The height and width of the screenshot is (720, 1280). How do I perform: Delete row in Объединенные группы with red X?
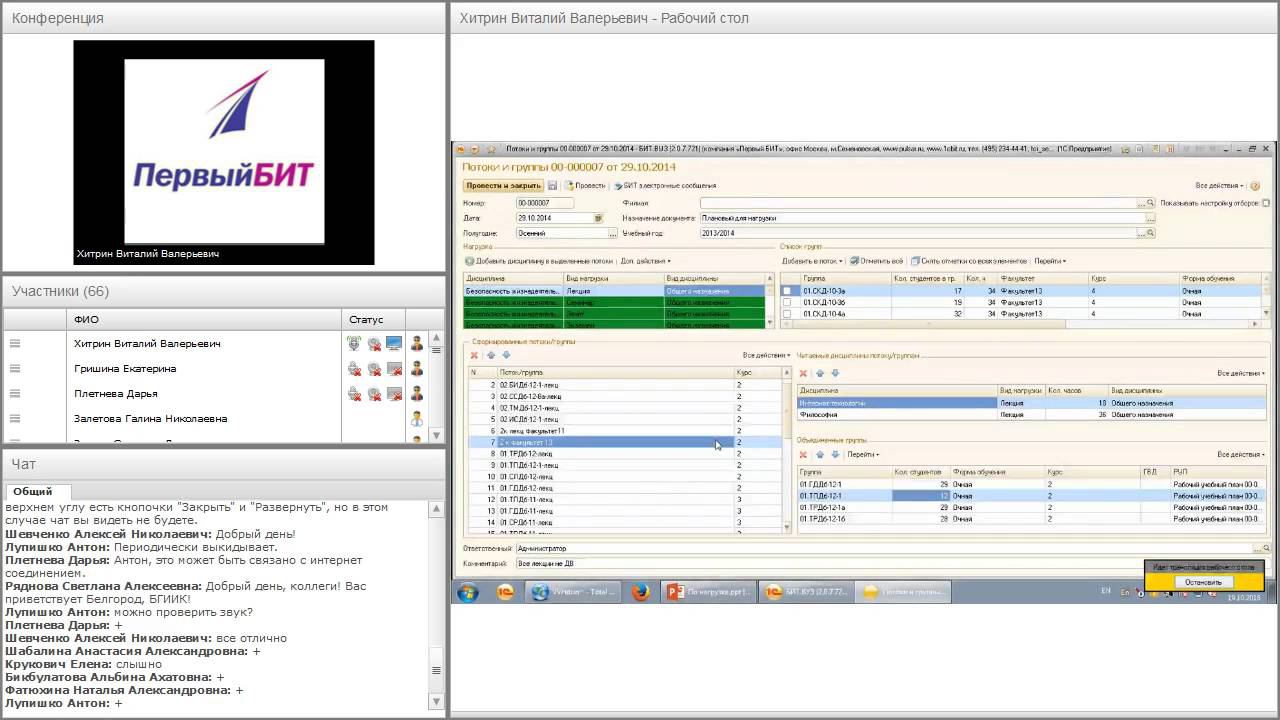803,455
